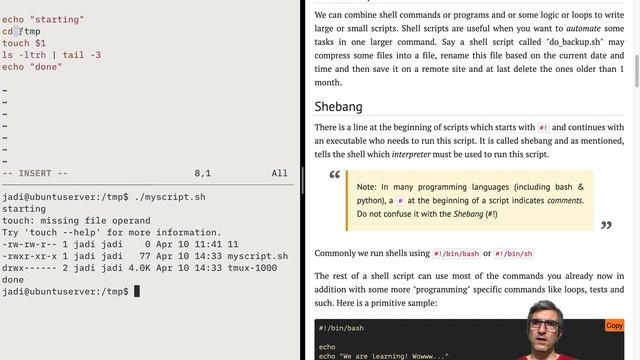The height and width of the screenshot is (360, 640).
Task: Click '#!/bin/bash' line in dark code block
Action: (x=341, y=328)
